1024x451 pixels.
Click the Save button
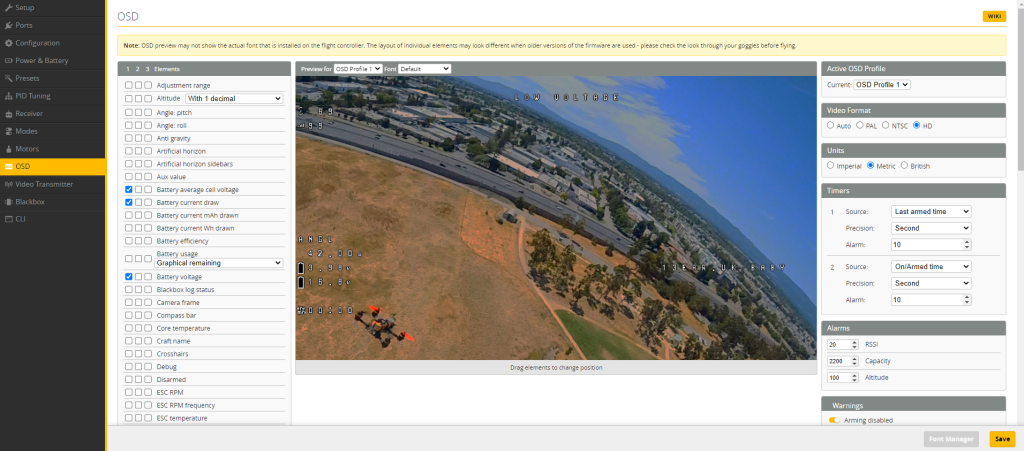[1001, 439]
